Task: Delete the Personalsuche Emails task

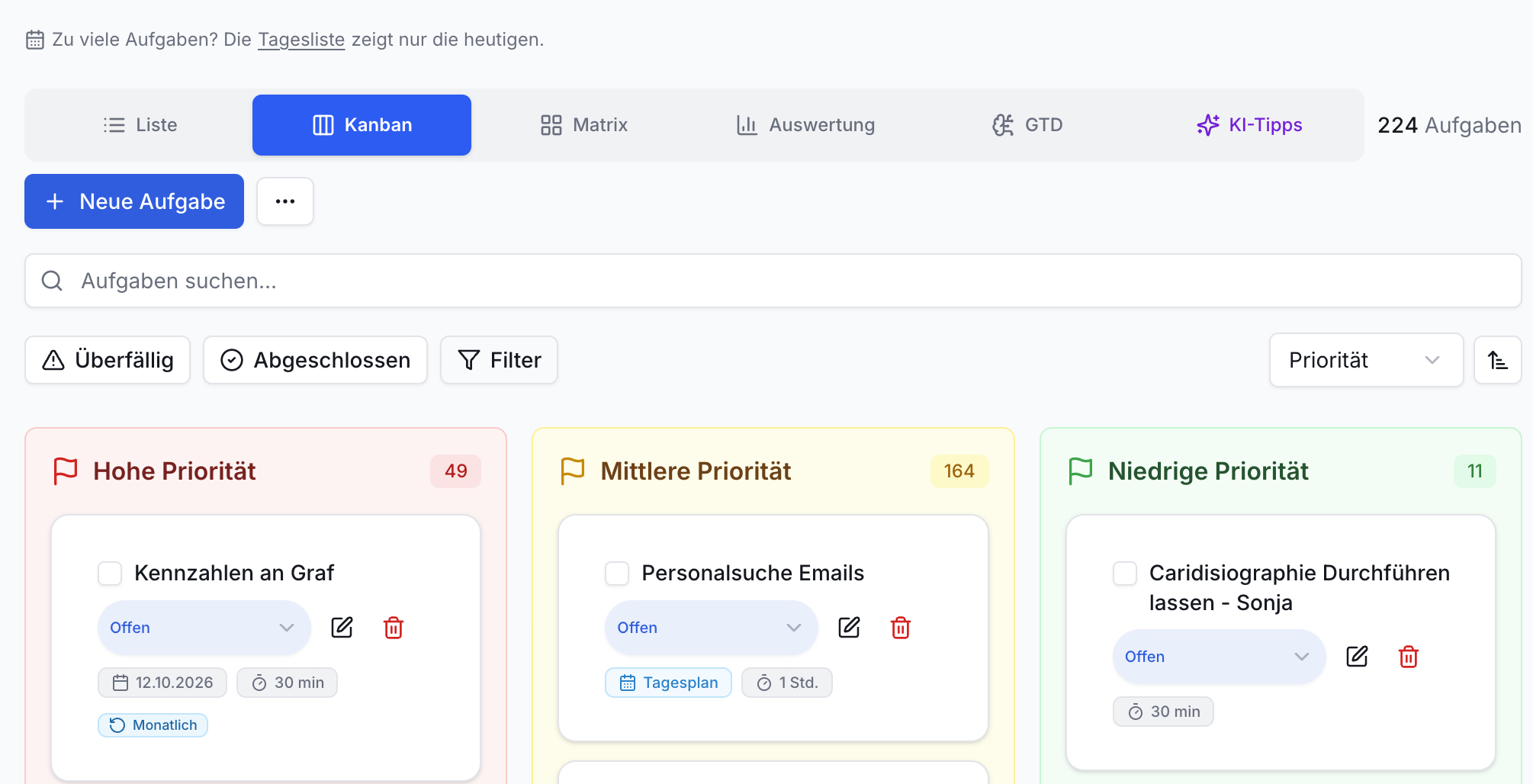Action: pos(901,628)
